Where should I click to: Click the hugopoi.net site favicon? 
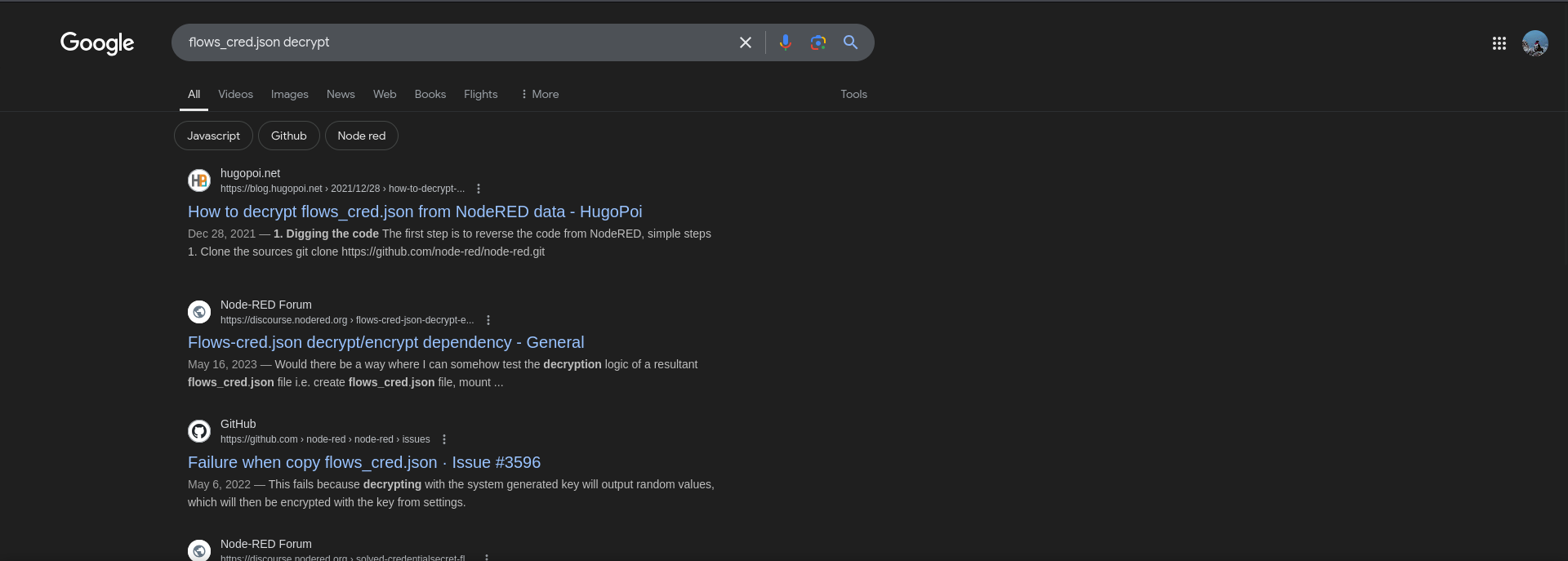(199, 180)
